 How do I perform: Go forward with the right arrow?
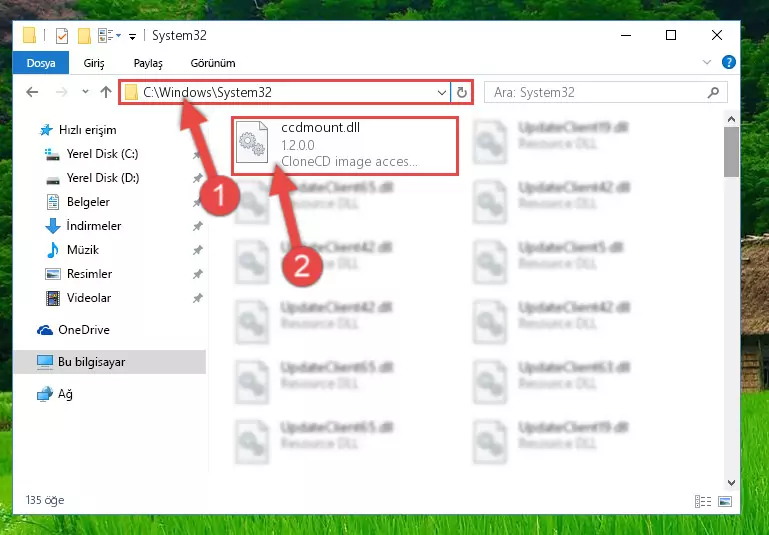[x=61, y=92]
